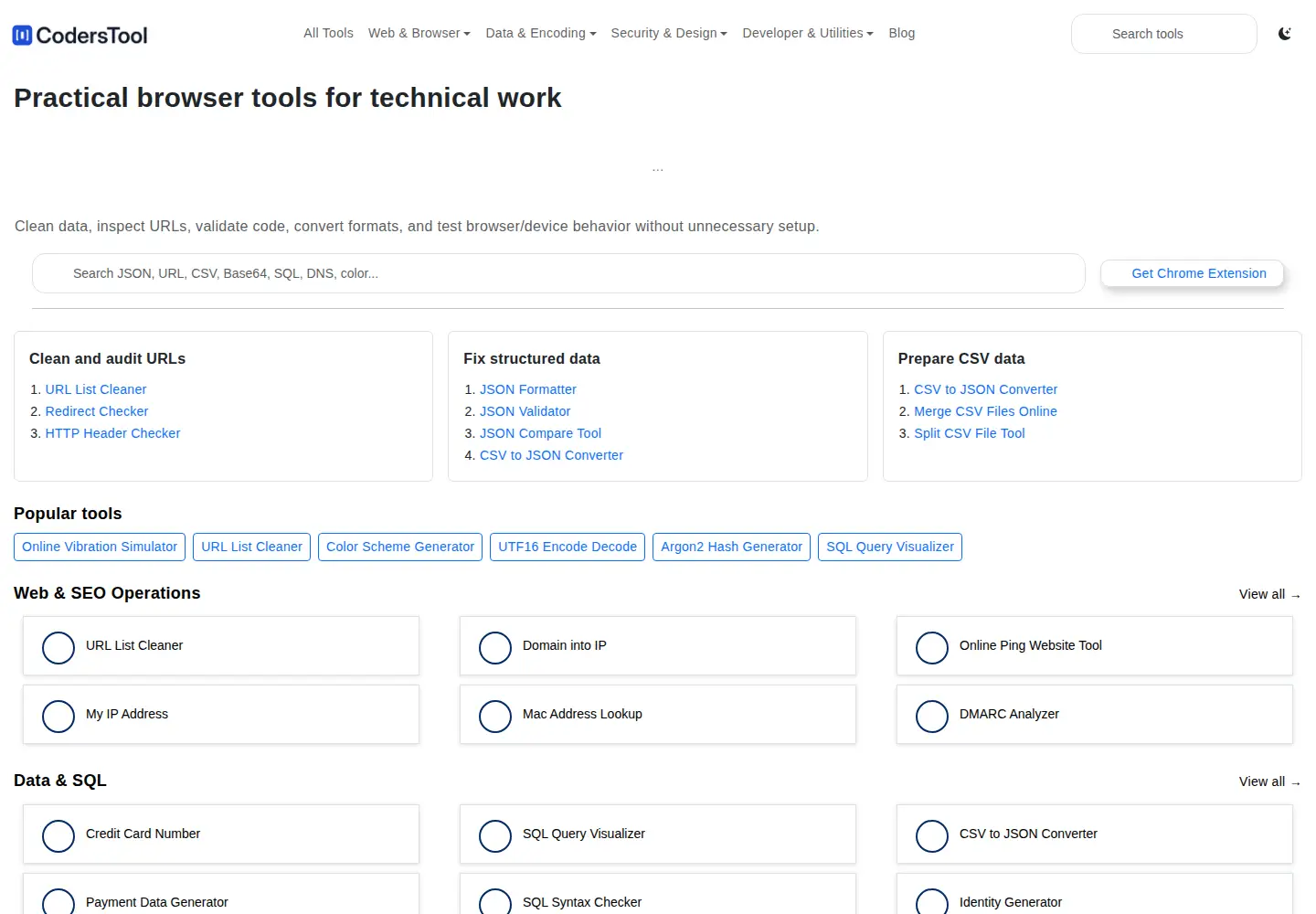Open the Redirect Checker link
Image resolution: width=1316 pixels, height=914 pixels.
[x=97, y=411]
